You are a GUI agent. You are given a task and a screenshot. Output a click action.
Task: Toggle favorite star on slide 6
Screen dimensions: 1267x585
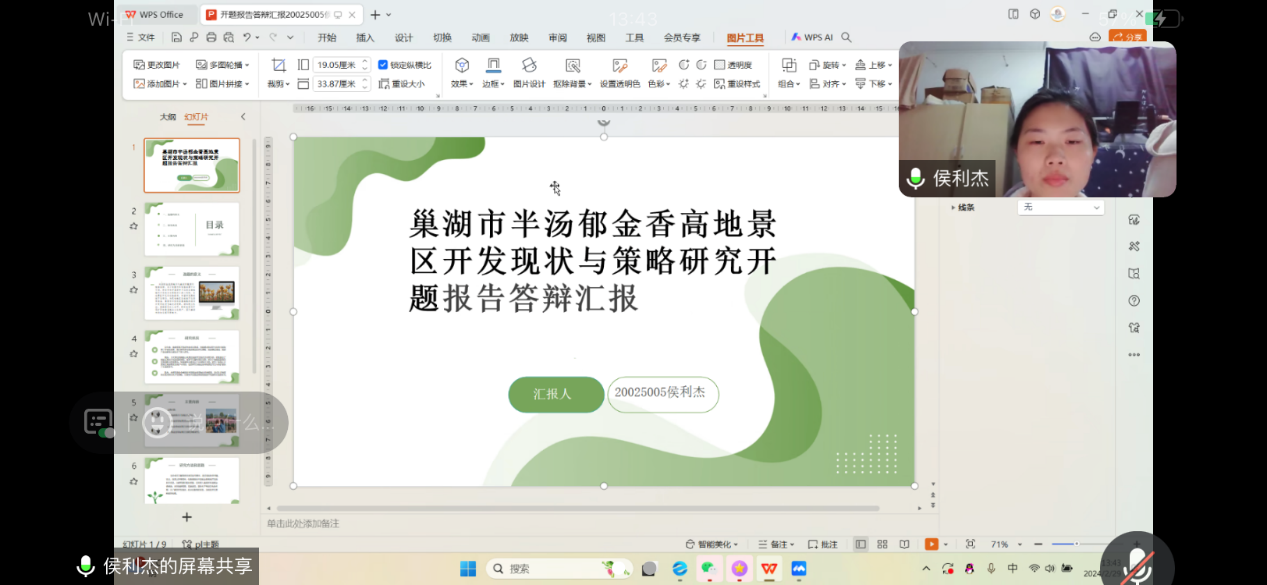pos(134,482)
